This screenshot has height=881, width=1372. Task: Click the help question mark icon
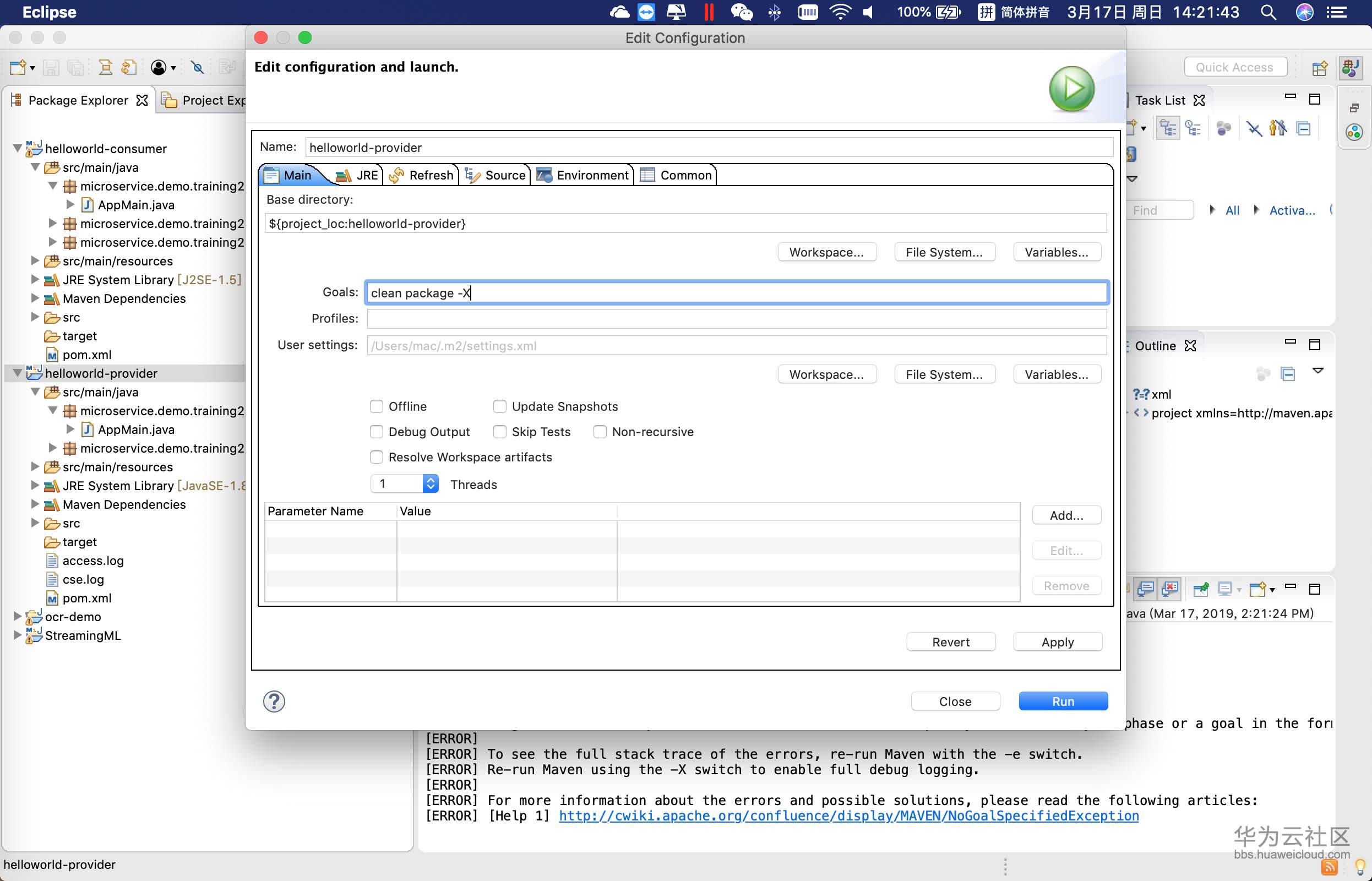pyautogui.click(x=274, y=701)
